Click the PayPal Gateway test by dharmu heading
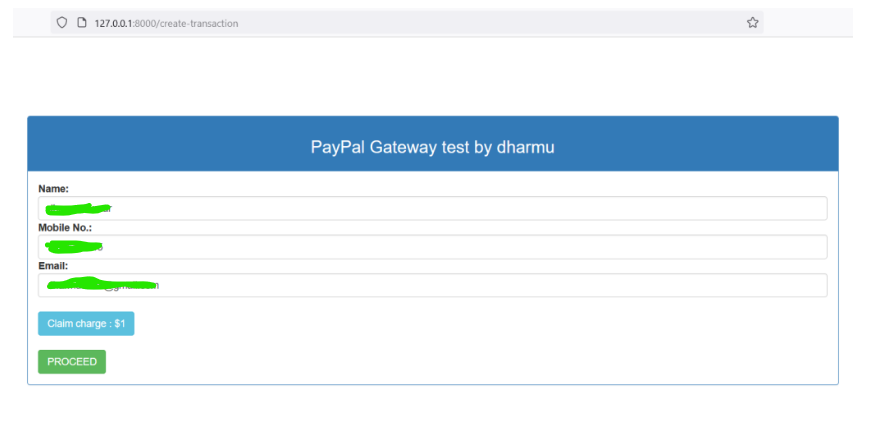The height and width of the screenshot is (421, 876). tap(432, 147)
